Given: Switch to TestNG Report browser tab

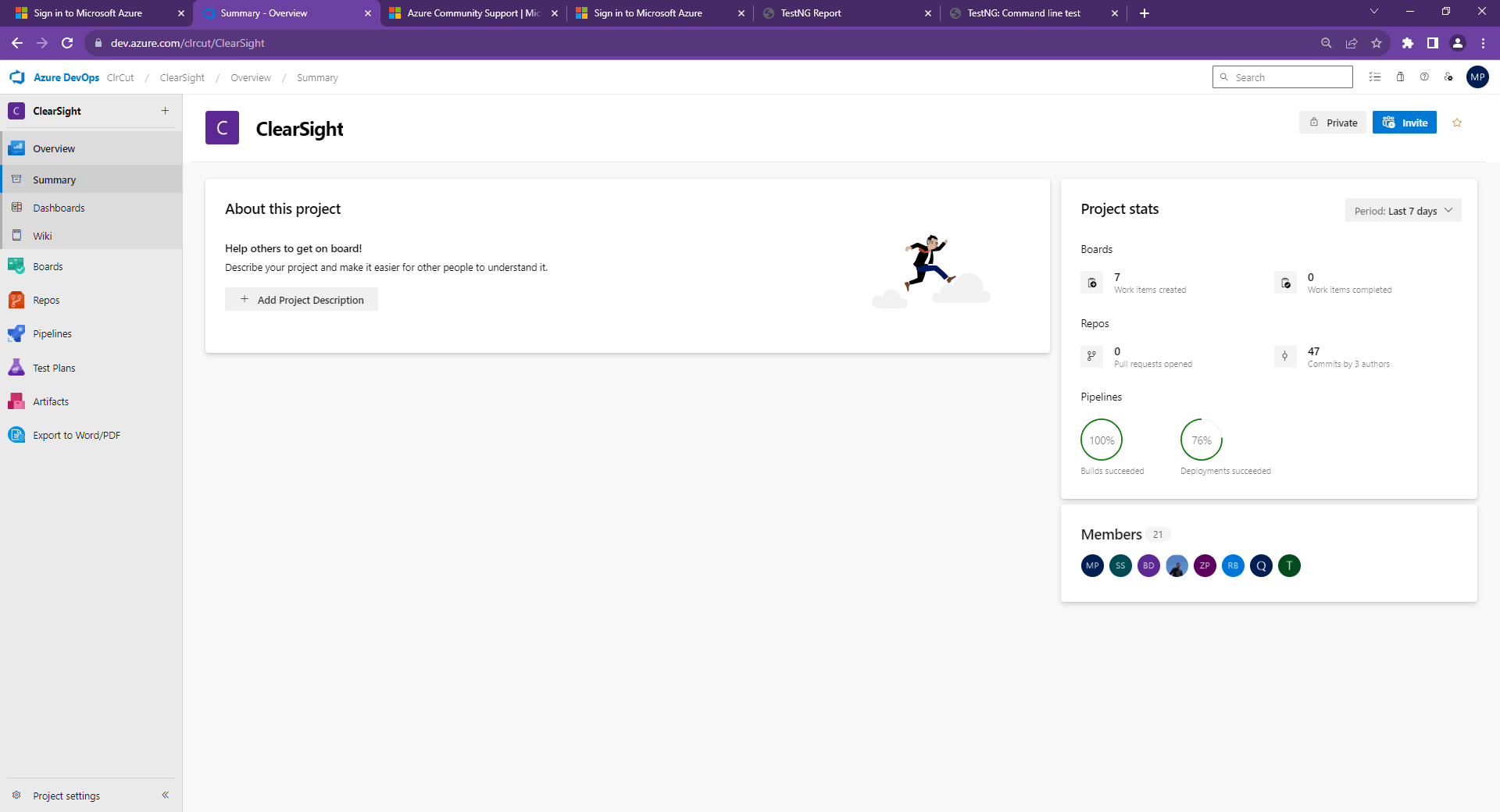Looking at the screenshot, I should click(x=846, y=13).
